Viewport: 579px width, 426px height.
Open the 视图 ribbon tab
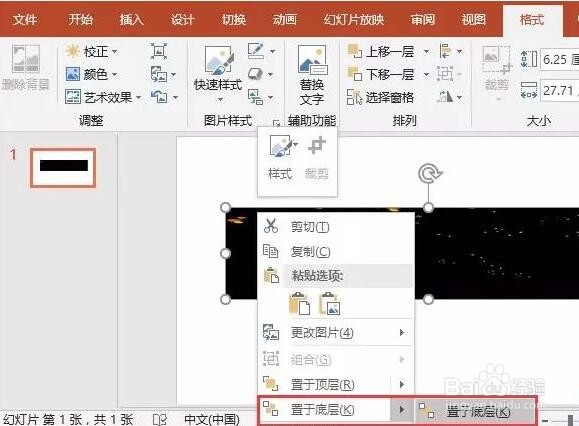pyautogui.click(x=473, y=19)
